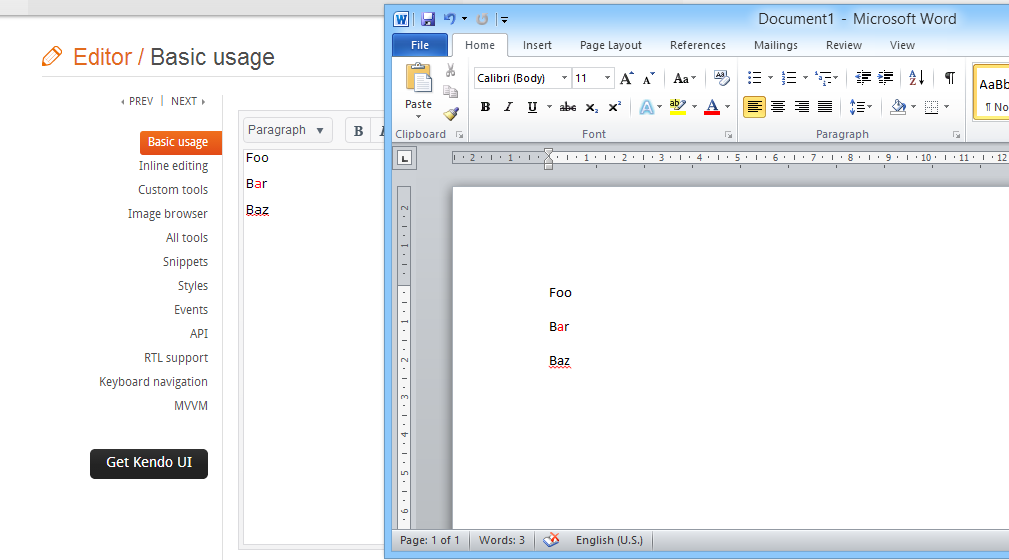
Task: Click the Words: 3 count in status bar
Action: tap(502, 540)
